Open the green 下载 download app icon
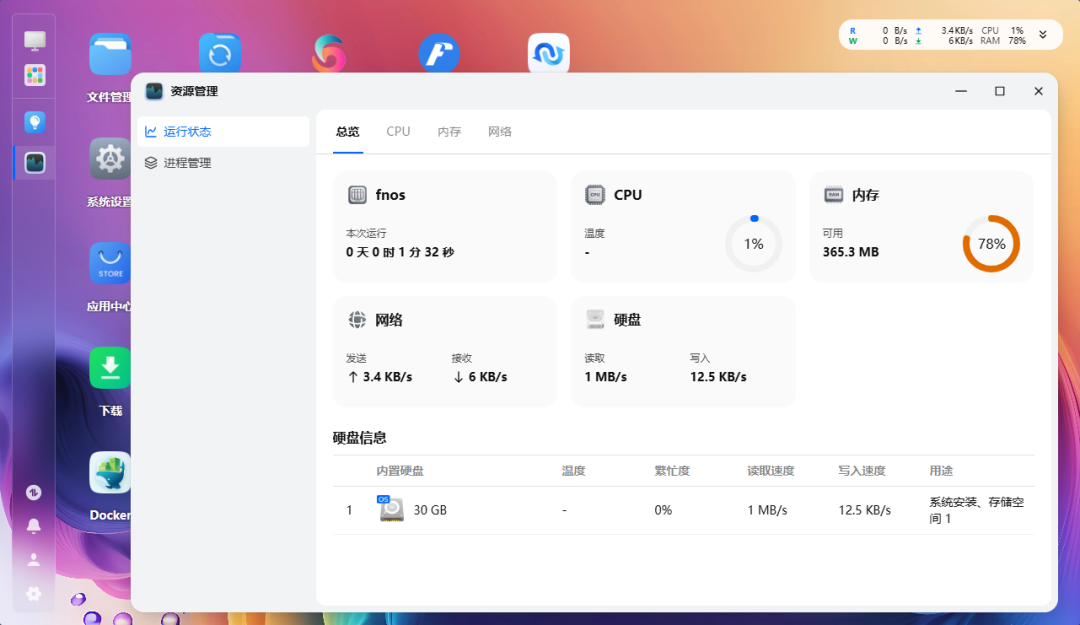 tap(110, 368)
